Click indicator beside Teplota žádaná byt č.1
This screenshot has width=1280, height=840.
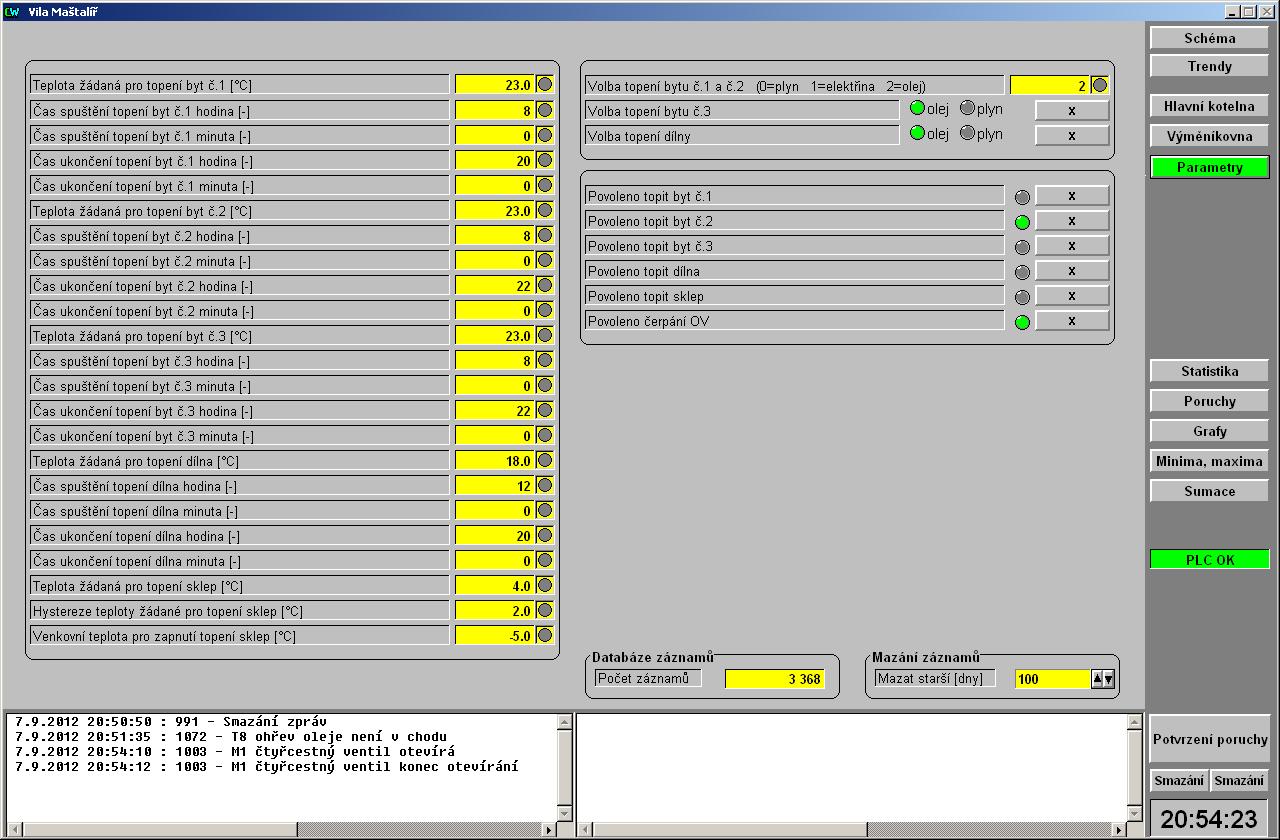pos(545,85)
